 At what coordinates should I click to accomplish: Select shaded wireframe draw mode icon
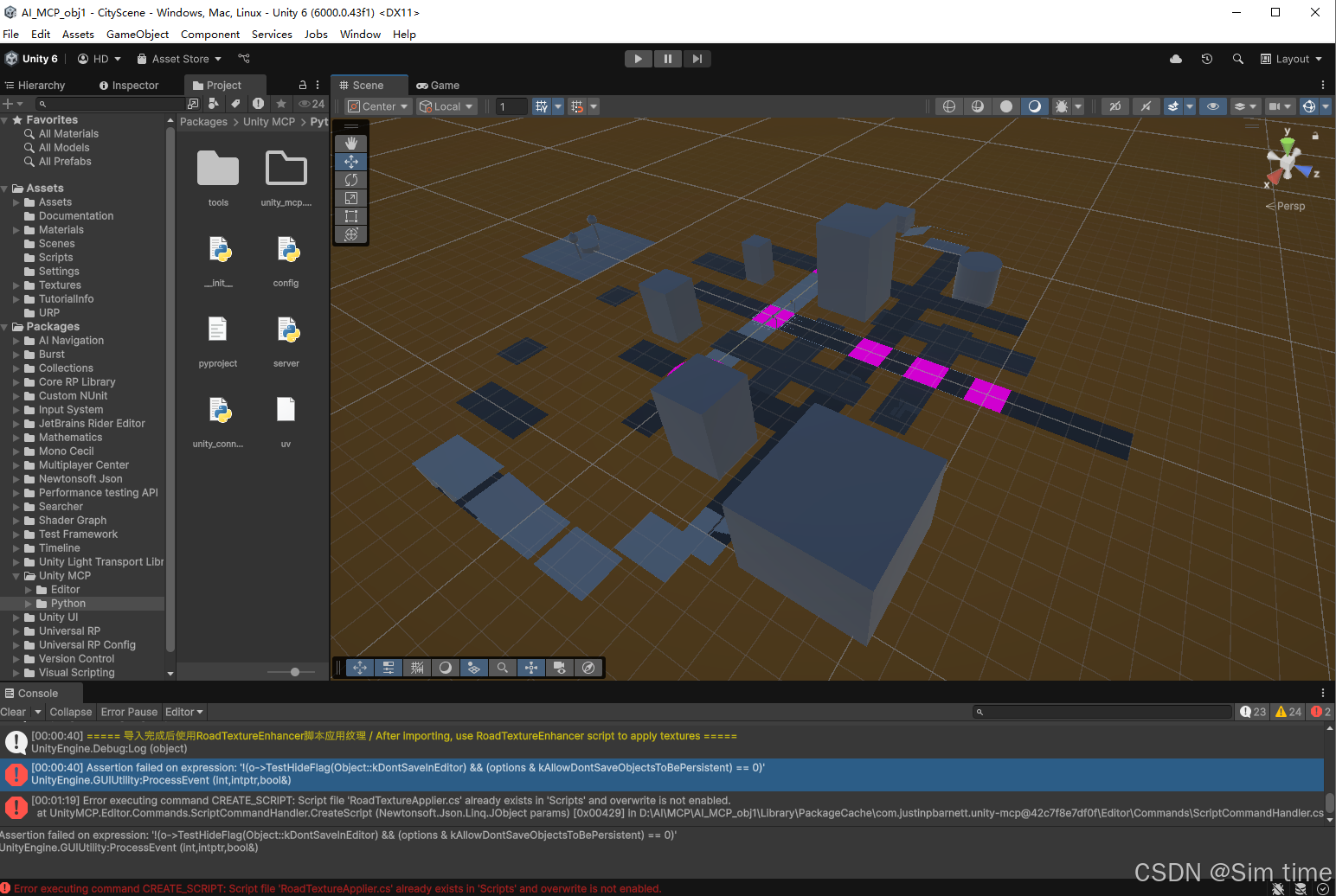tap(978, 106)
